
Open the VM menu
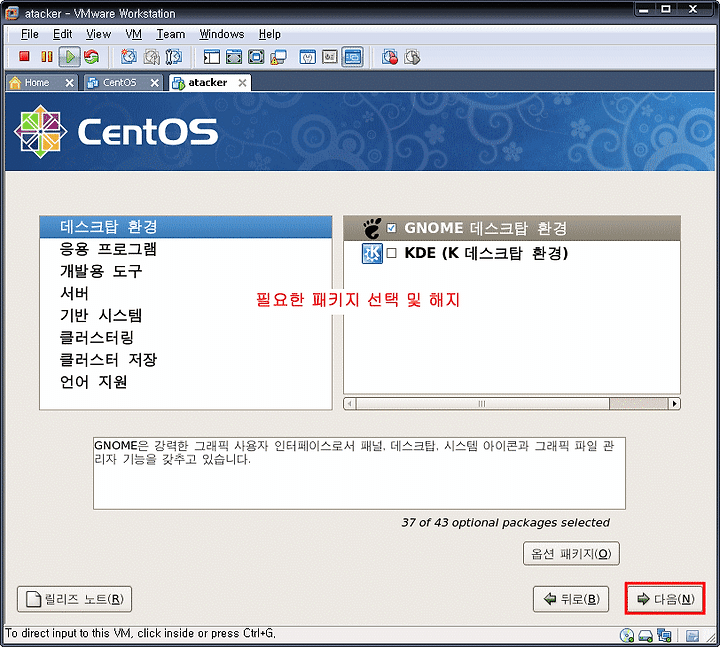pos(133,34)
